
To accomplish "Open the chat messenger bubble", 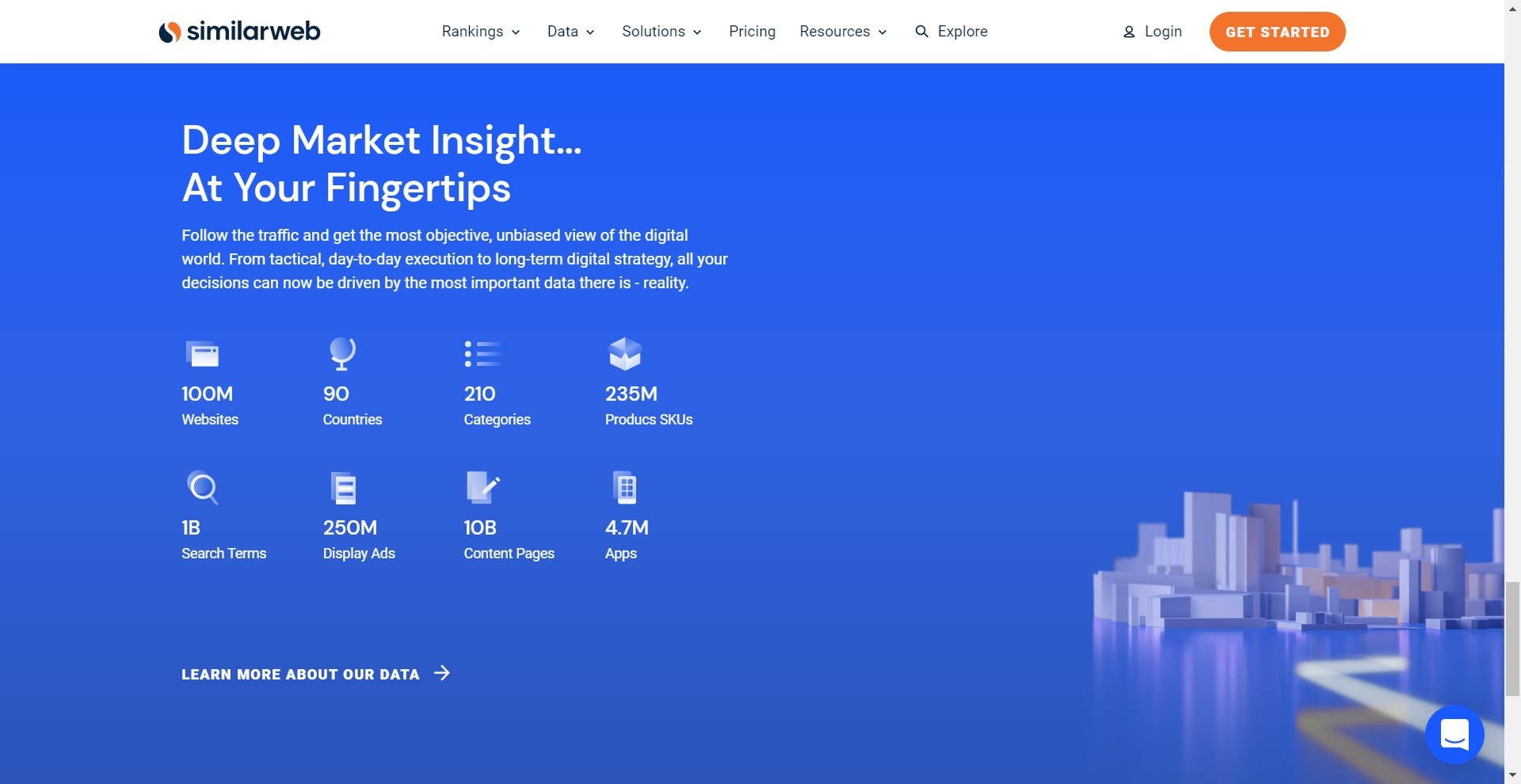I will pyautogui.click(x=1454, y=734).
